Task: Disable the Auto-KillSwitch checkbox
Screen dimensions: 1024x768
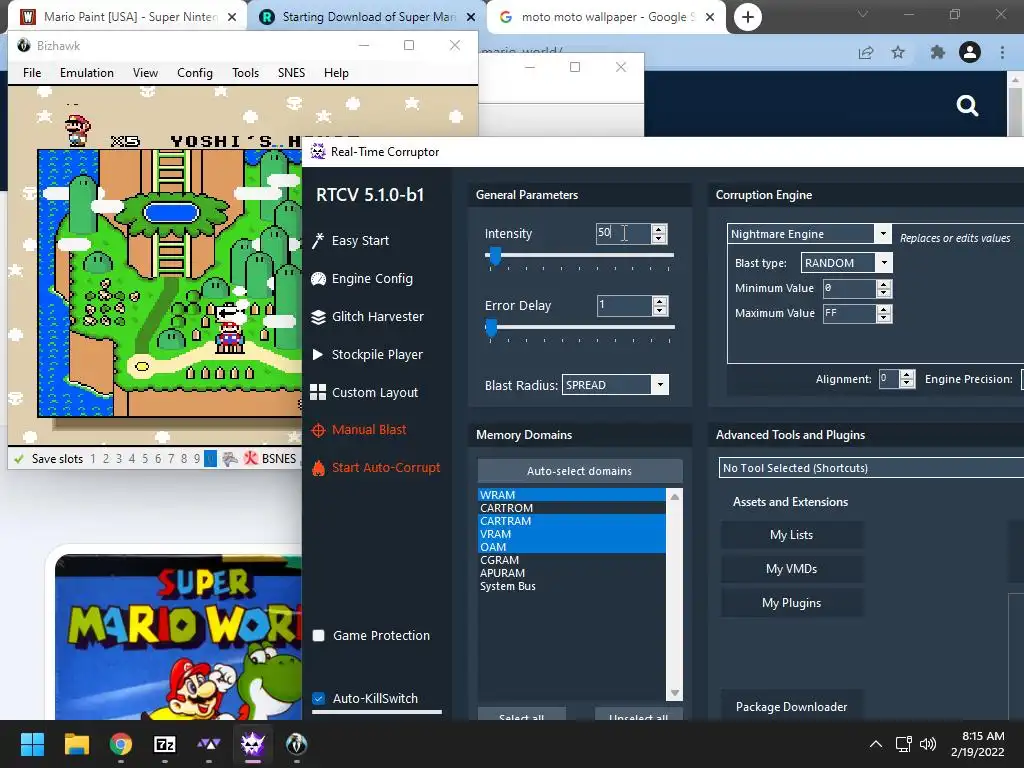Action: pyautogui.click(x=319, y=698)
